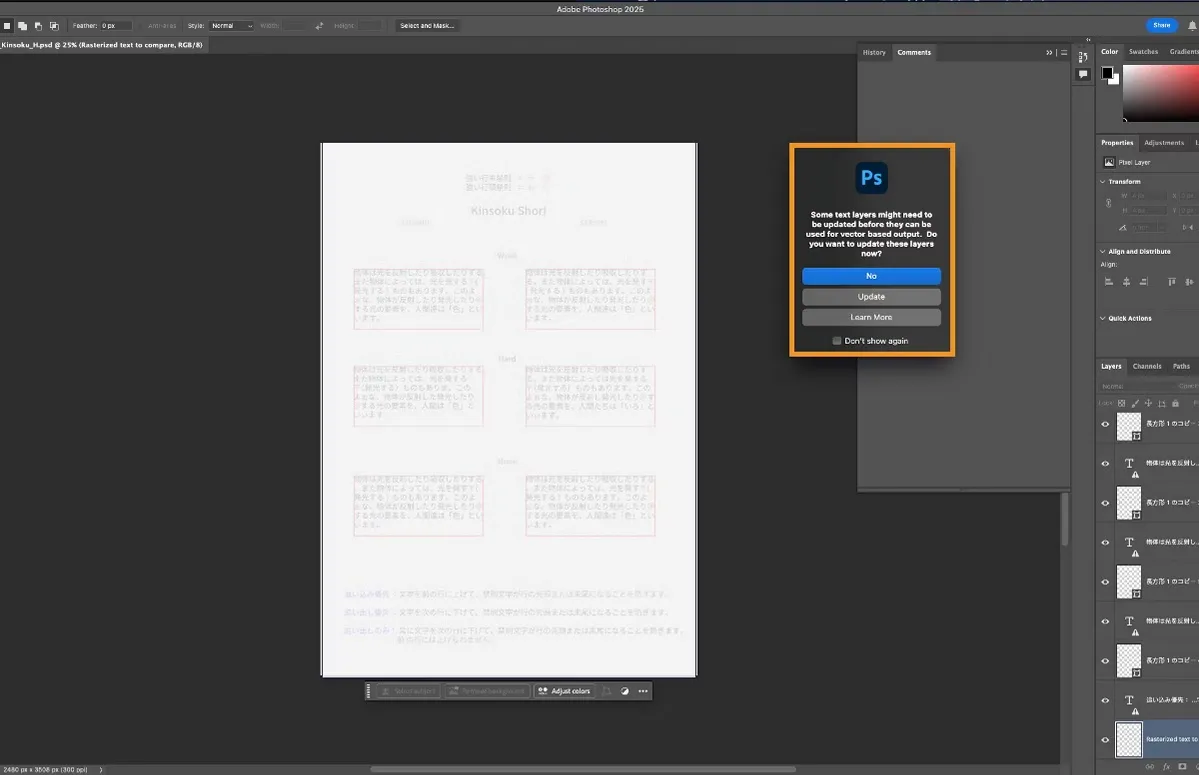Choose the Intersect with selection icon
Viewport: 1199px width, 775px height.
54,25
